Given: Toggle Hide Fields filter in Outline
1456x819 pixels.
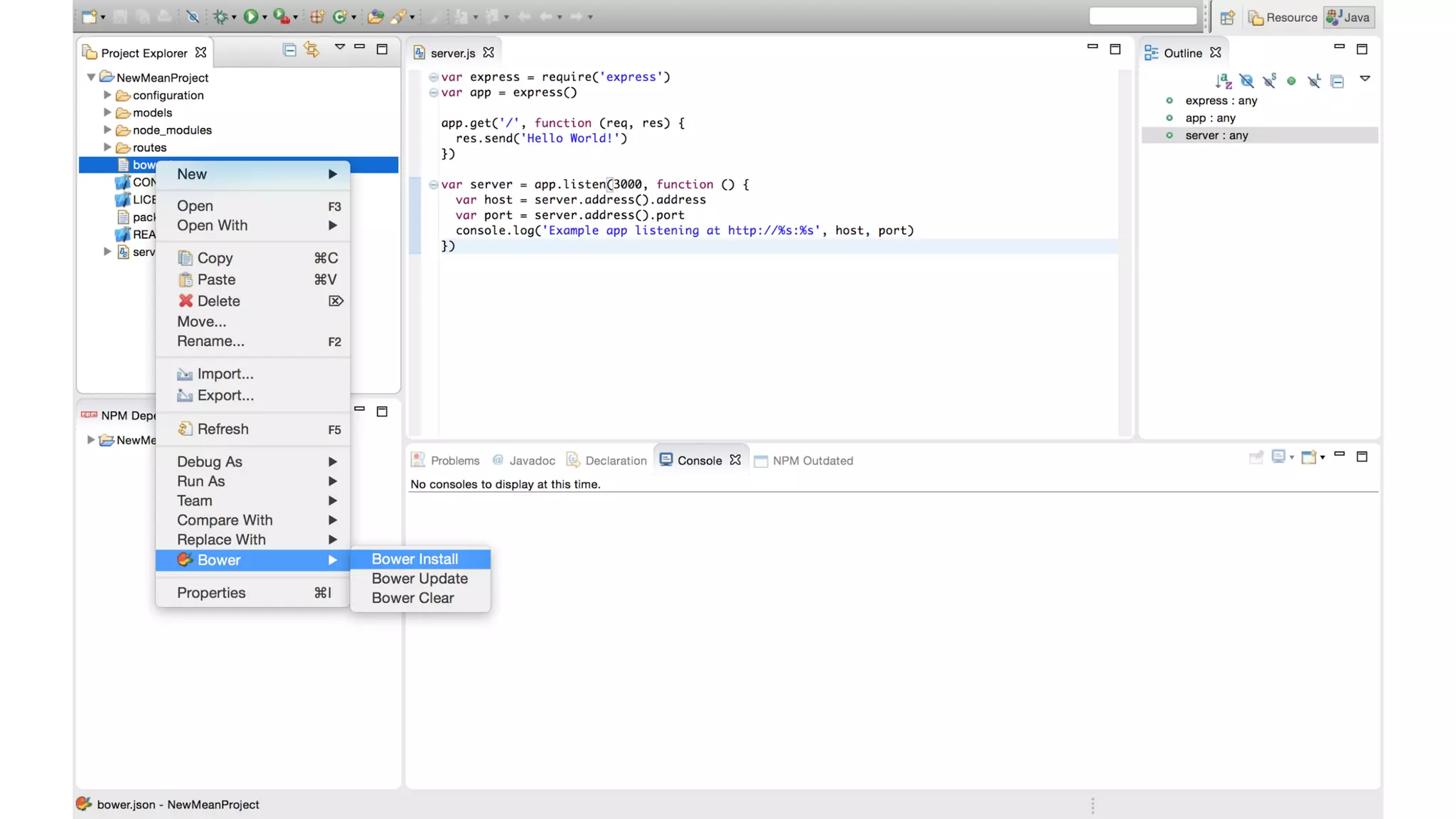Looking at the screenshot, I should tap(1246, 81).
